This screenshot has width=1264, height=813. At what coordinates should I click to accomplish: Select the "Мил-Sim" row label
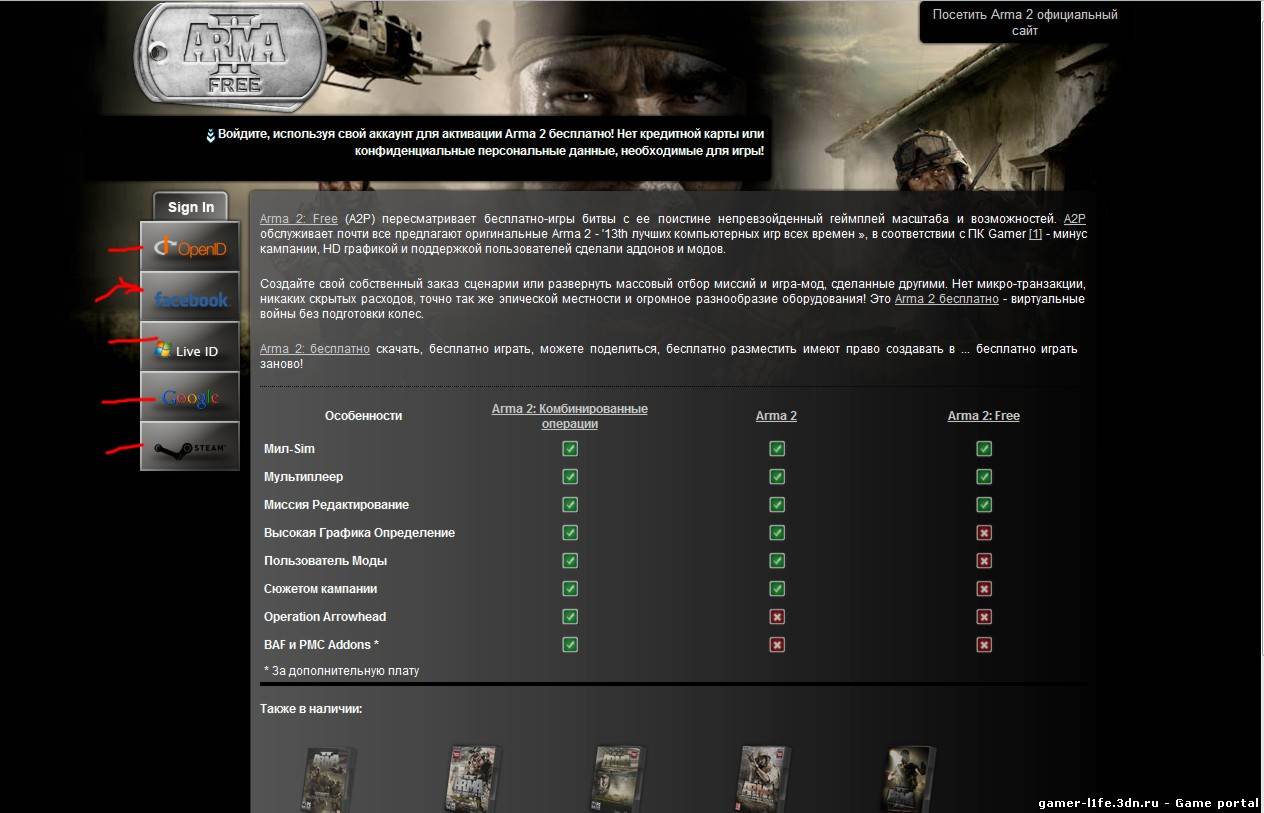coord(289,449)
